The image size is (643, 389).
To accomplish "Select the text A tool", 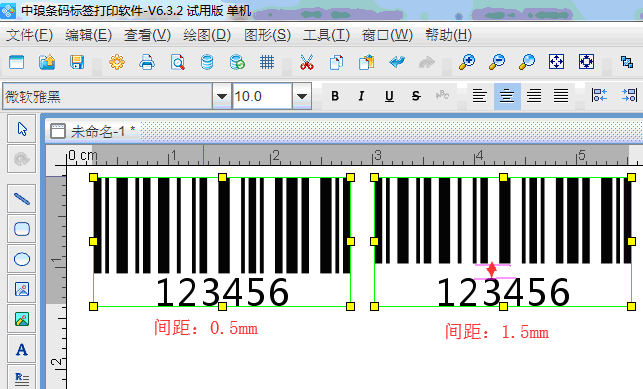I will 22,349.
